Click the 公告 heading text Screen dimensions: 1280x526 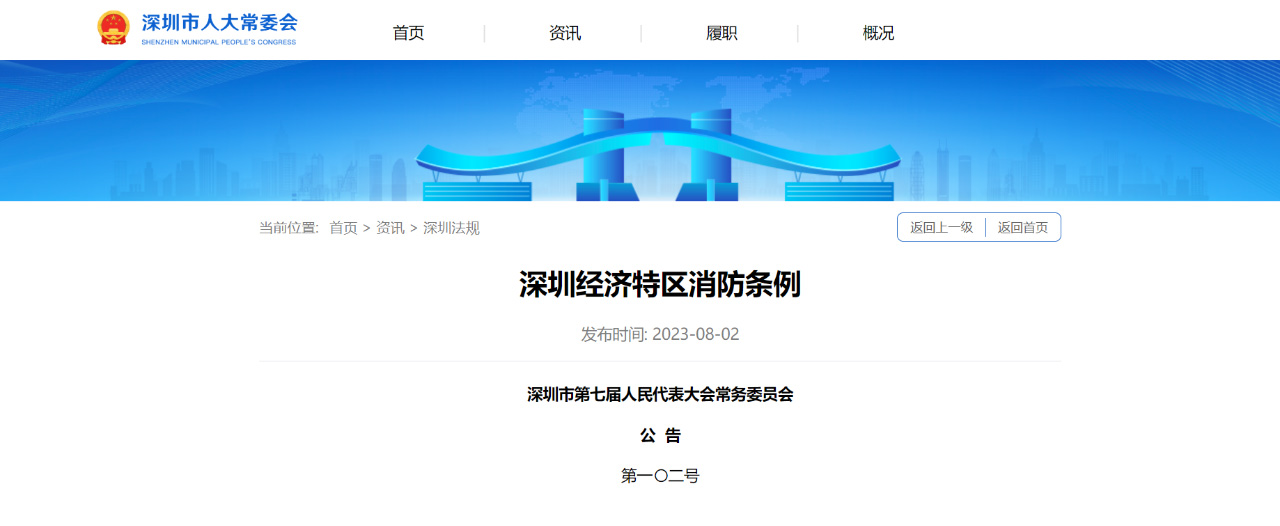tap(660, 435)
